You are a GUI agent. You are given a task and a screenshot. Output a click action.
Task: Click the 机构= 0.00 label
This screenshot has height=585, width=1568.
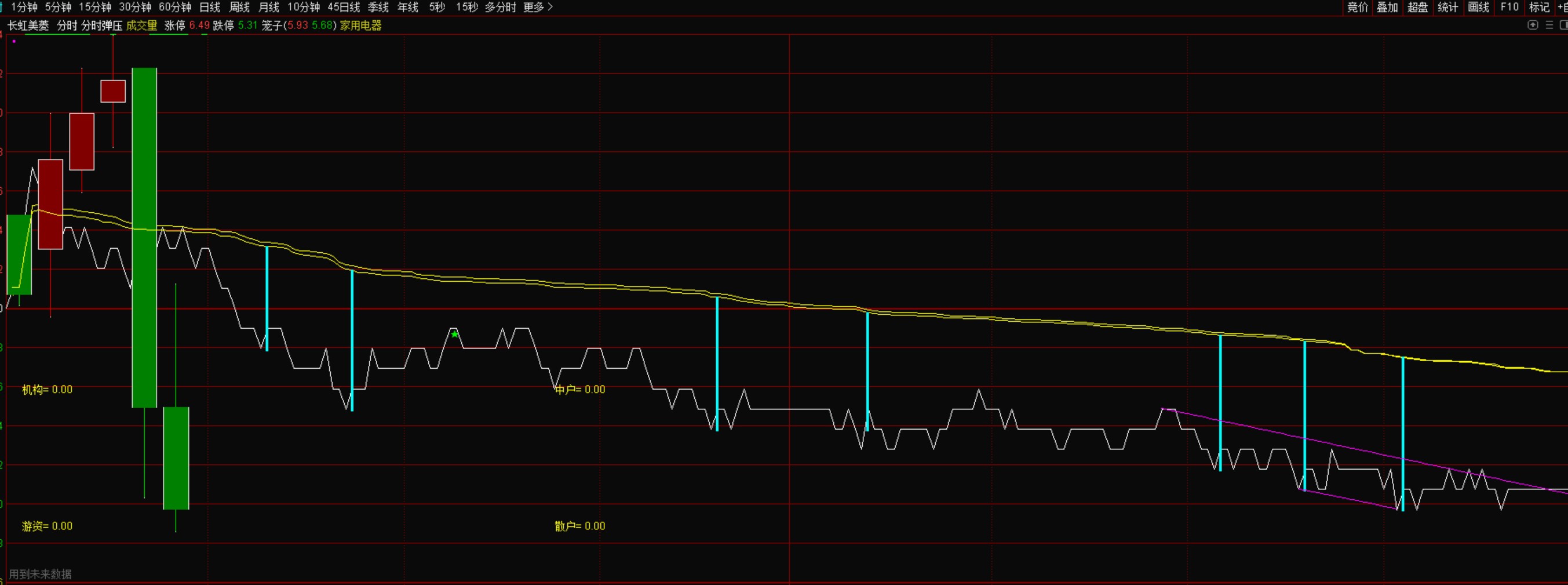tap(47, 390)
